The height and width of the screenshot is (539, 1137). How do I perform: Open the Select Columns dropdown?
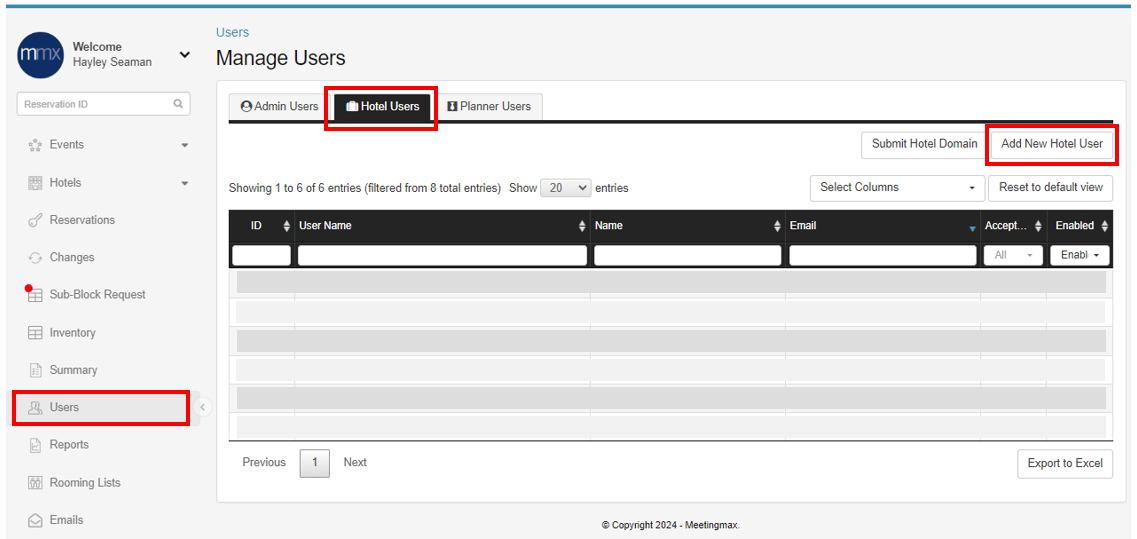point(897,188)
